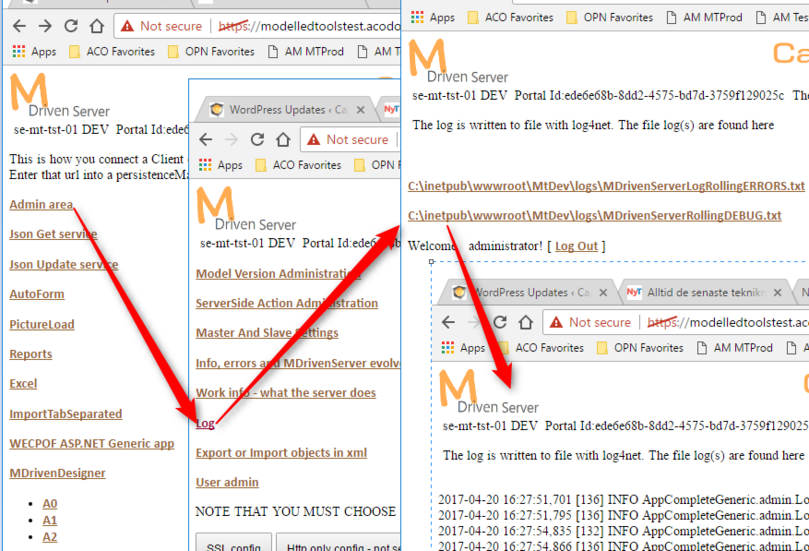Image resolution: width=809 pixels, height=551 pixels.
Task: Open ImportTabSeparated link
Action: point(66,414)
